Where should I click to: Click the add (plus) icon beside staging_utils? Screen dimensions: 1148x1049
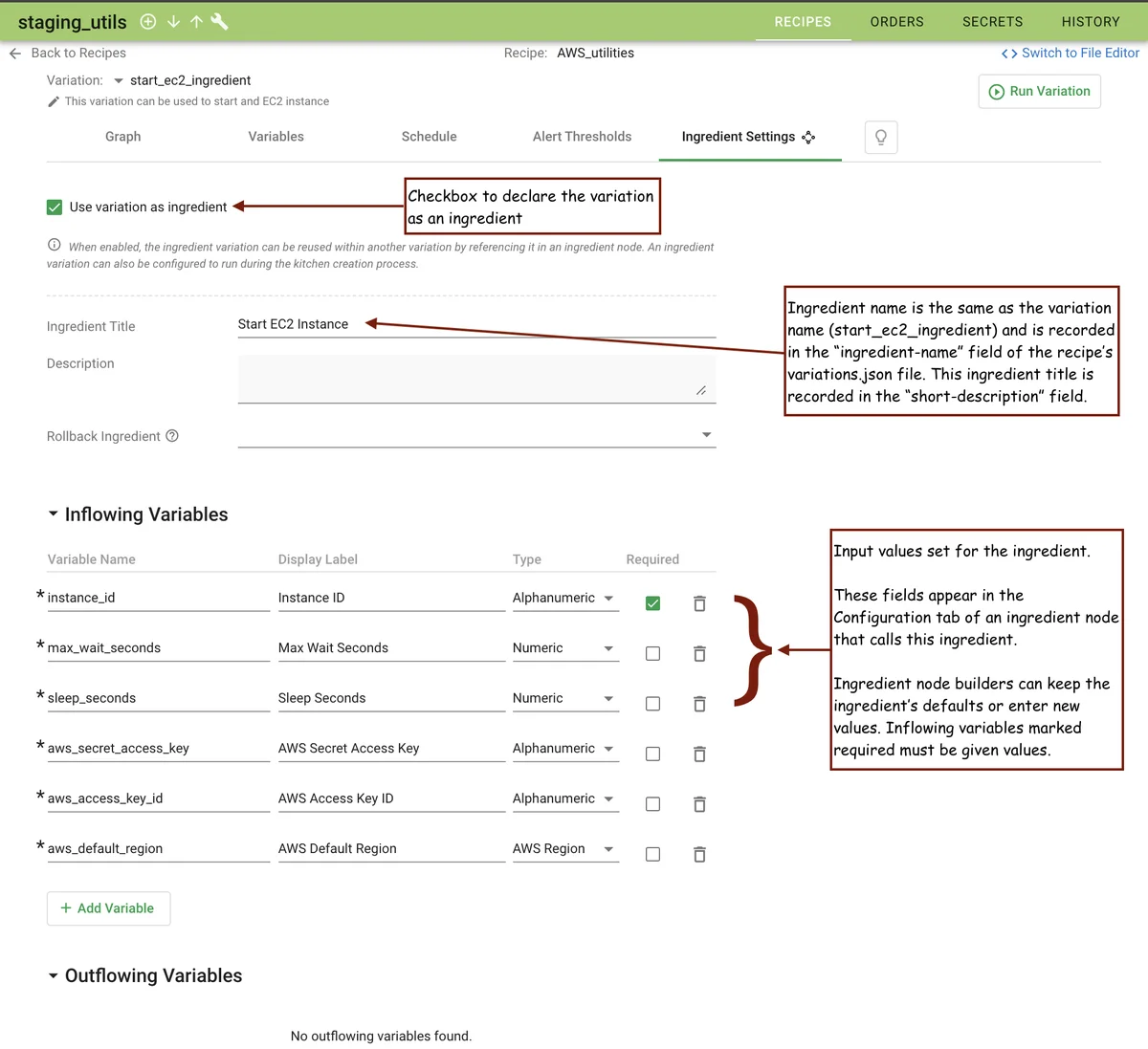(x=148, y=22)
